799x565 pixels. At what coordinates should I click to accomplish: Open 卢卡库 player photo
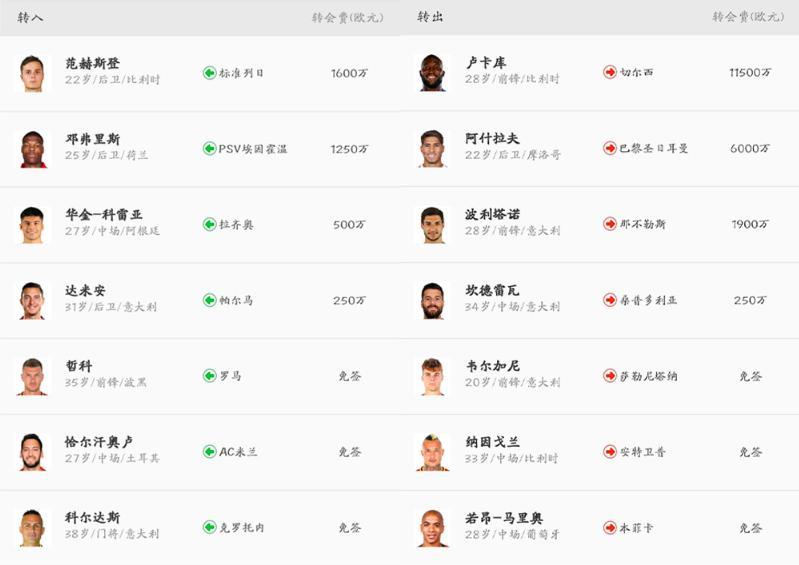[433, 73]
